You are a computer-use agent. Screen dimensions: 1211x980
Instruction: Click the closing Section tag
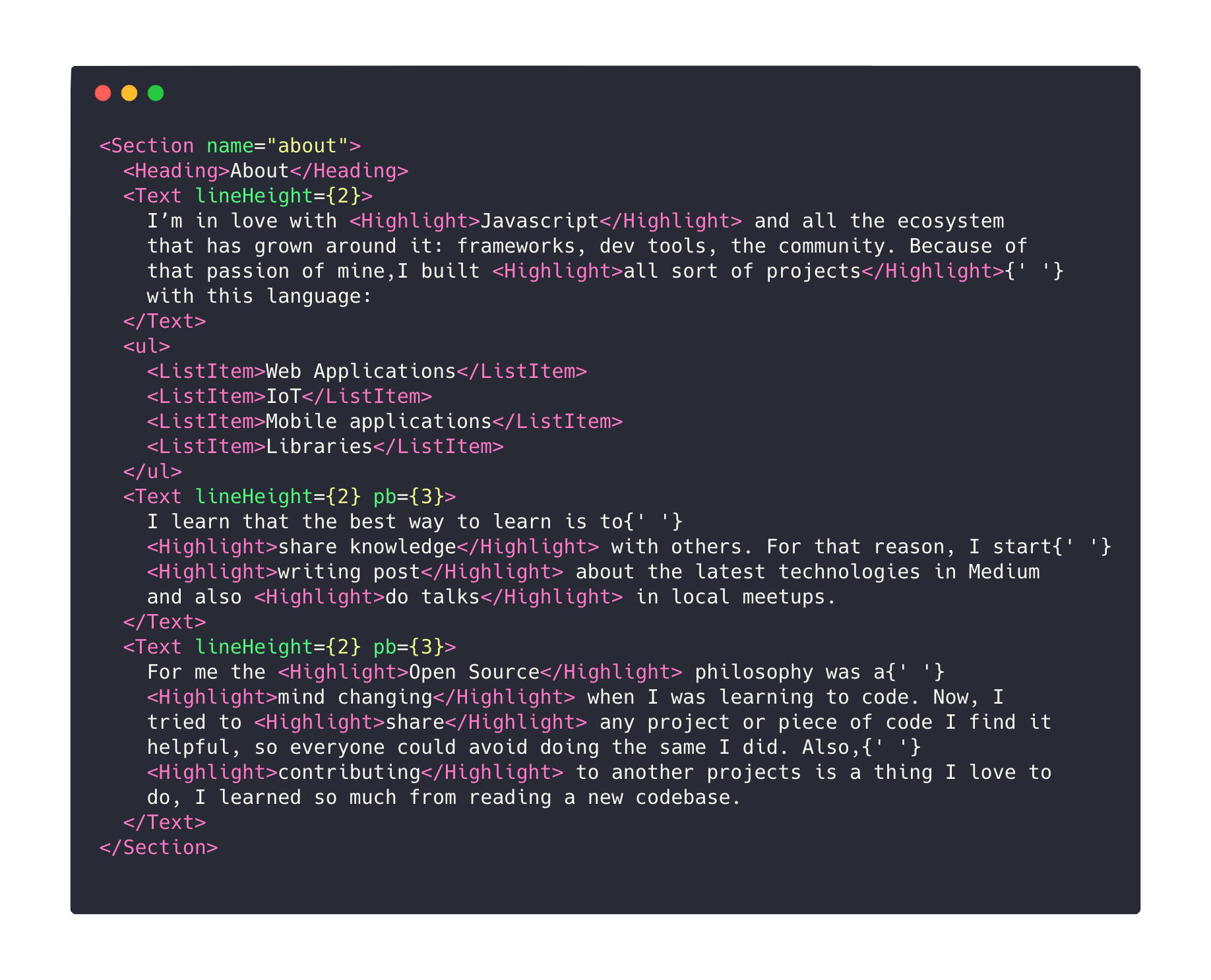pos(158,847)
